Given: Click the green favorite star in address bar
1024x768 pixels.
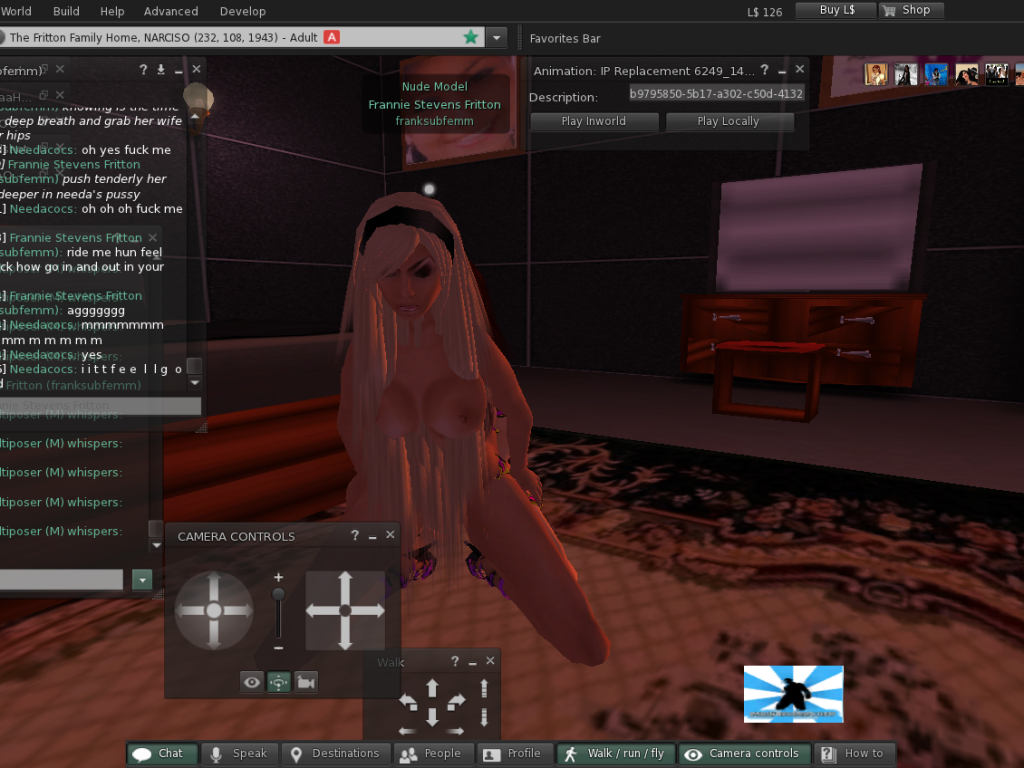Looking at the screenshot, I should [471, 37].
